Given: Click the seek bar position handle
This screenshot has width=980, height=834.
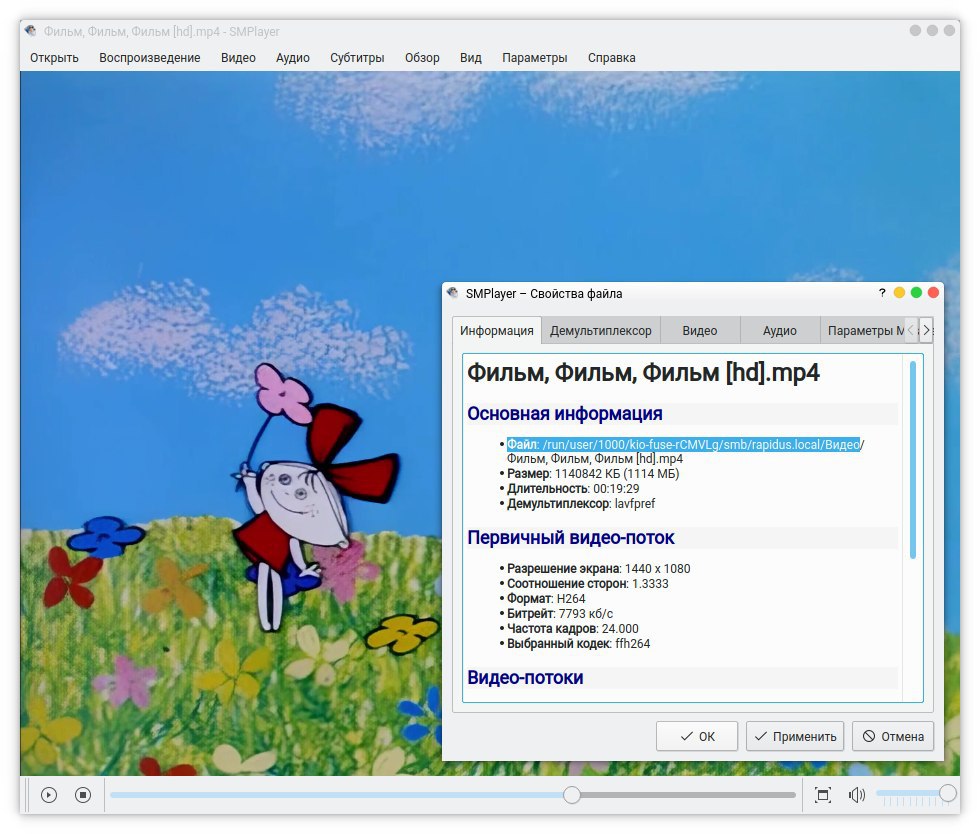Looking at the screenshot, I should pos(571,795).
